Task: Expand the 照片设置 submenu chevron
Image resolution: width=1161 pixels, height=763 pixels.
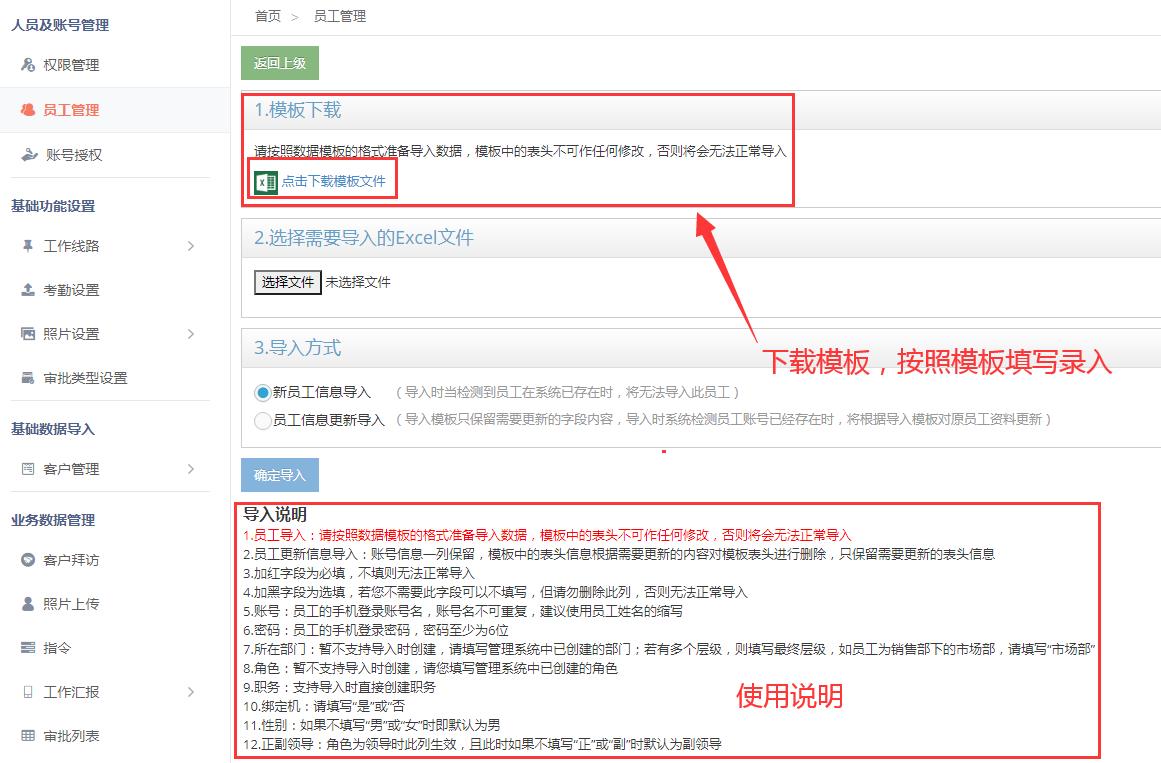Action: [x=191, y=334]
